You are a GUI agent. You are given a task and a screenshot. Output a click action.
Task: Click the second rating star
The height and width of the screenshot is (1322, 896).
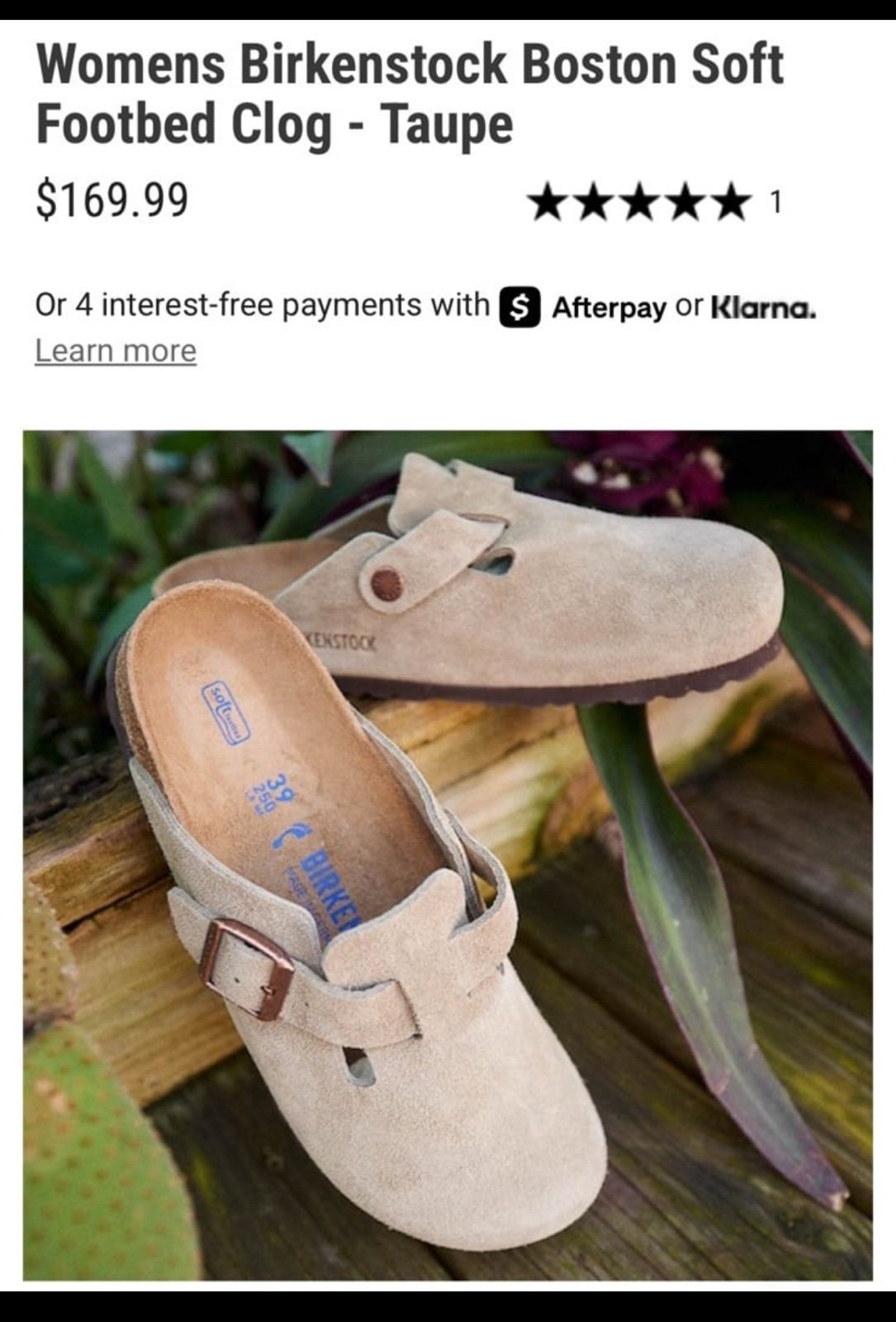(x=595, y=202)
